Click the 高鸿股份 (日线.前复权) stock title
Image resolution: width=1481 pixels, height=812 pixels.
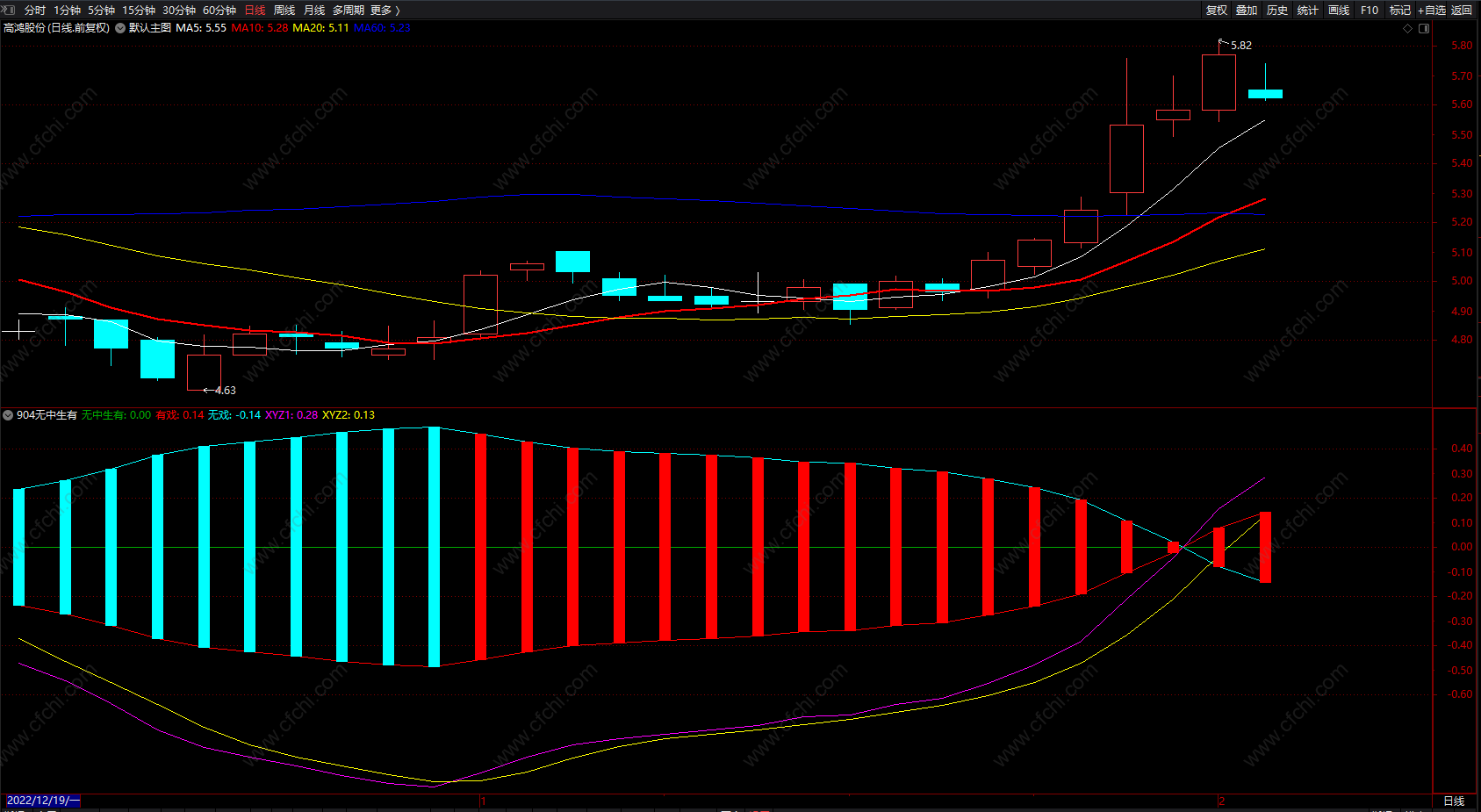57,28
